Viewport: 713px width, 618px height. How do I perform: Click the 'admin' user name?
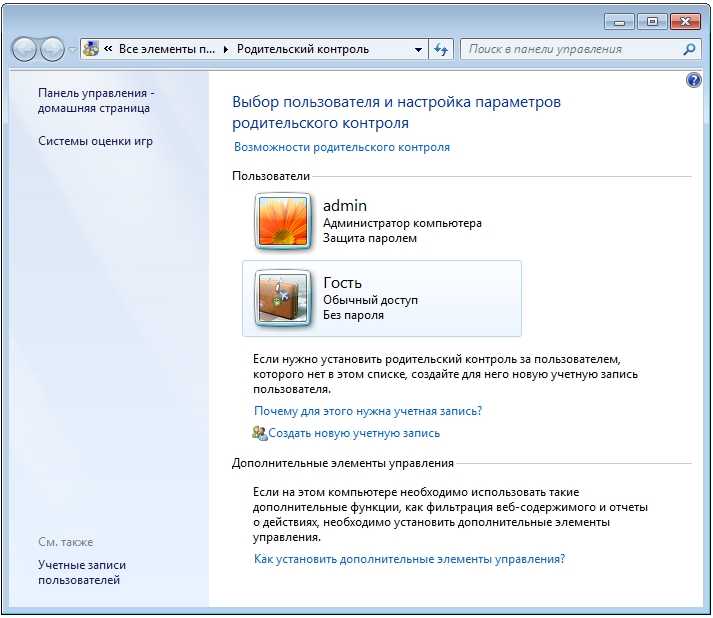click(x=345, y=206)
